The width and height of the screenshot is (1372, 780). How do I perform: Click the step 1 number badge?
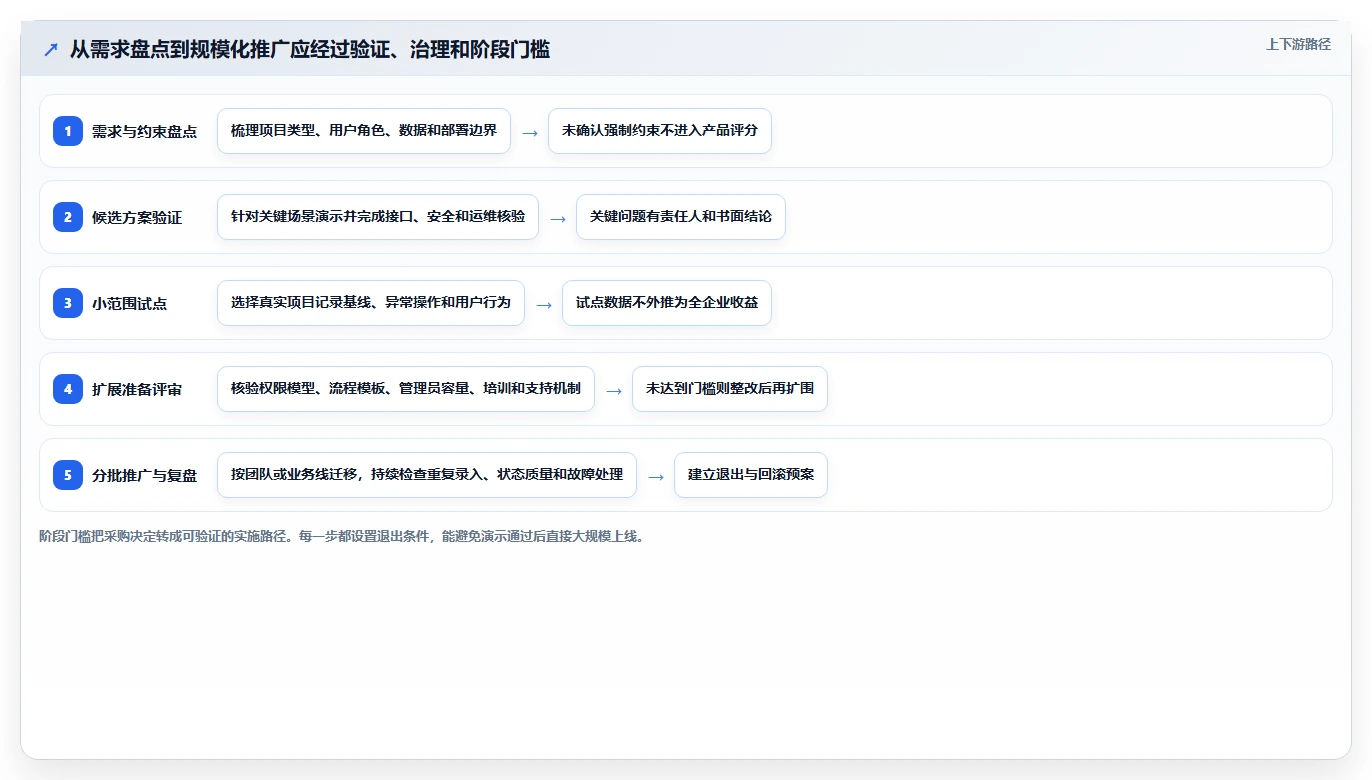click(x=68, y=131)
